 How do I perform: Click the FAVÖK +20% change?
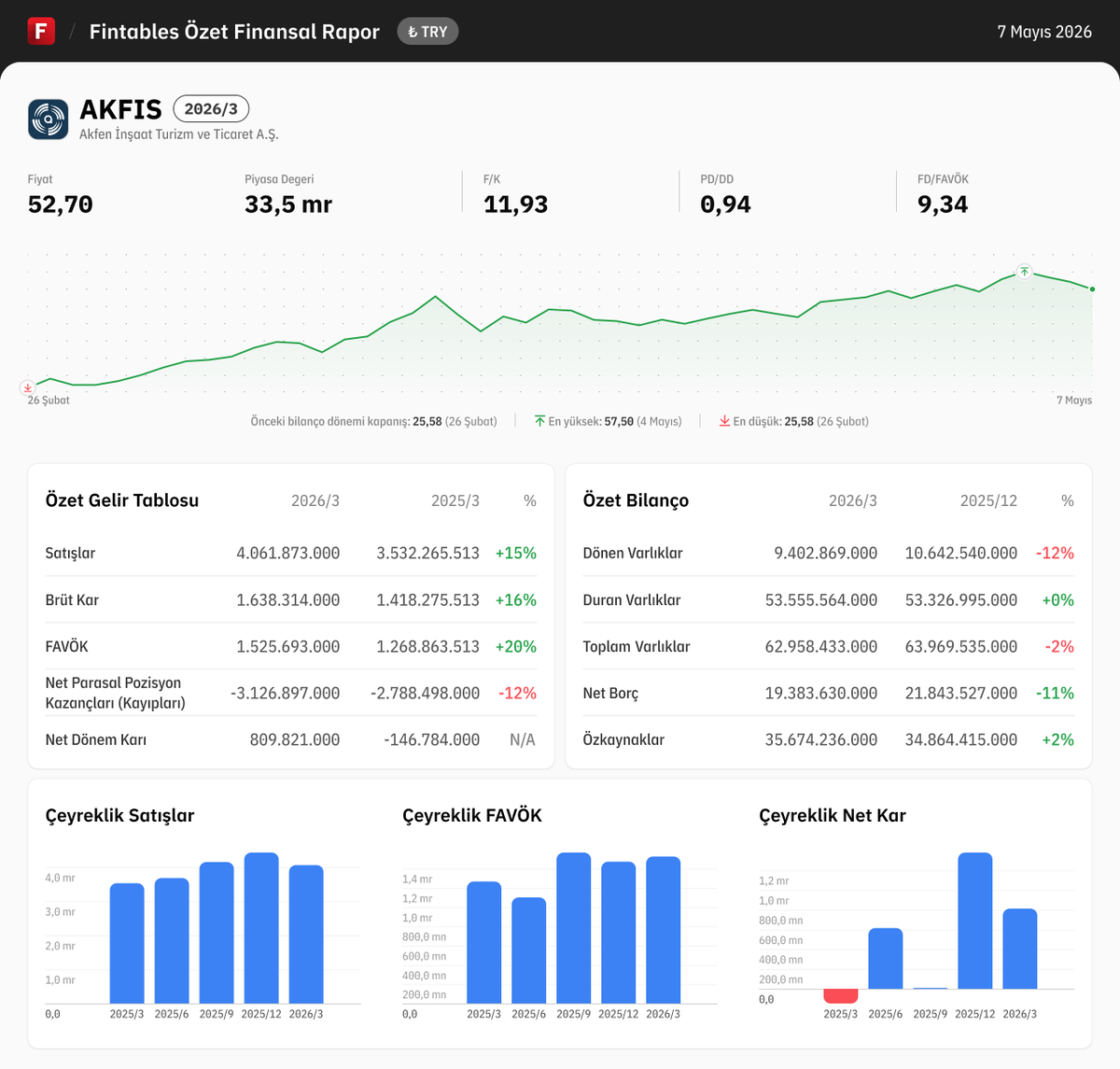[x=515, y=646]
